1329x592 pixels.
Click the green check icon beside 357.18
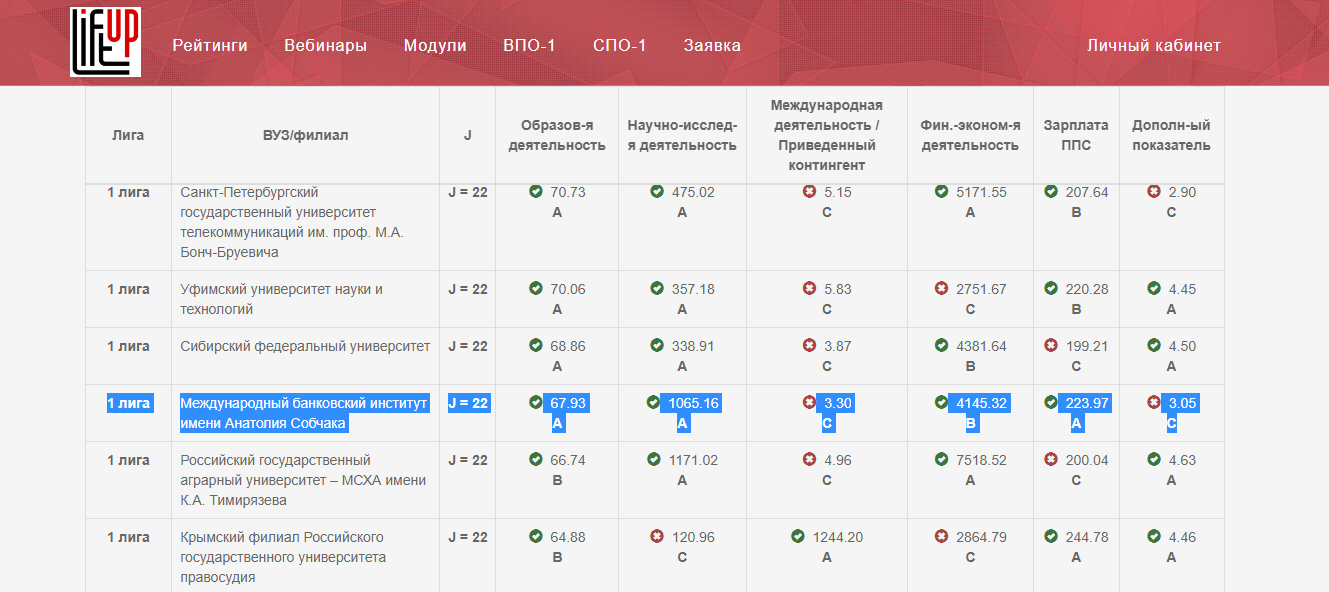click(x=657, y=289)
